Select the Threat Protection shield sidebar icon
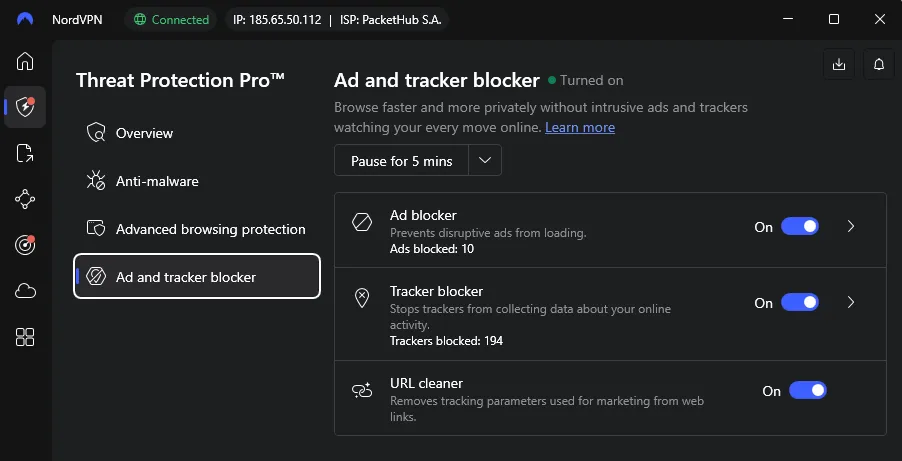Screen dimensions: 902x461 pos(25,107)
